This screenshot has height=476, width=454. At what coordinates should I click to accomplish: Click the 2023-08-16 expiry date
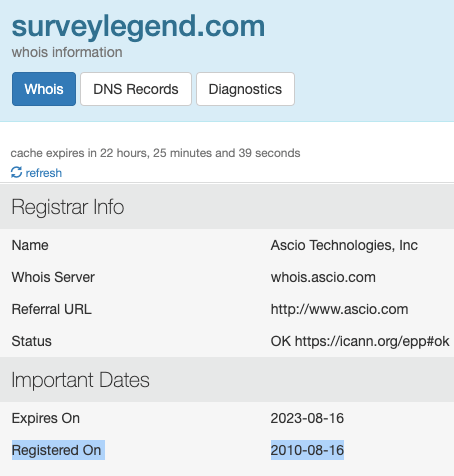[307, 418]
